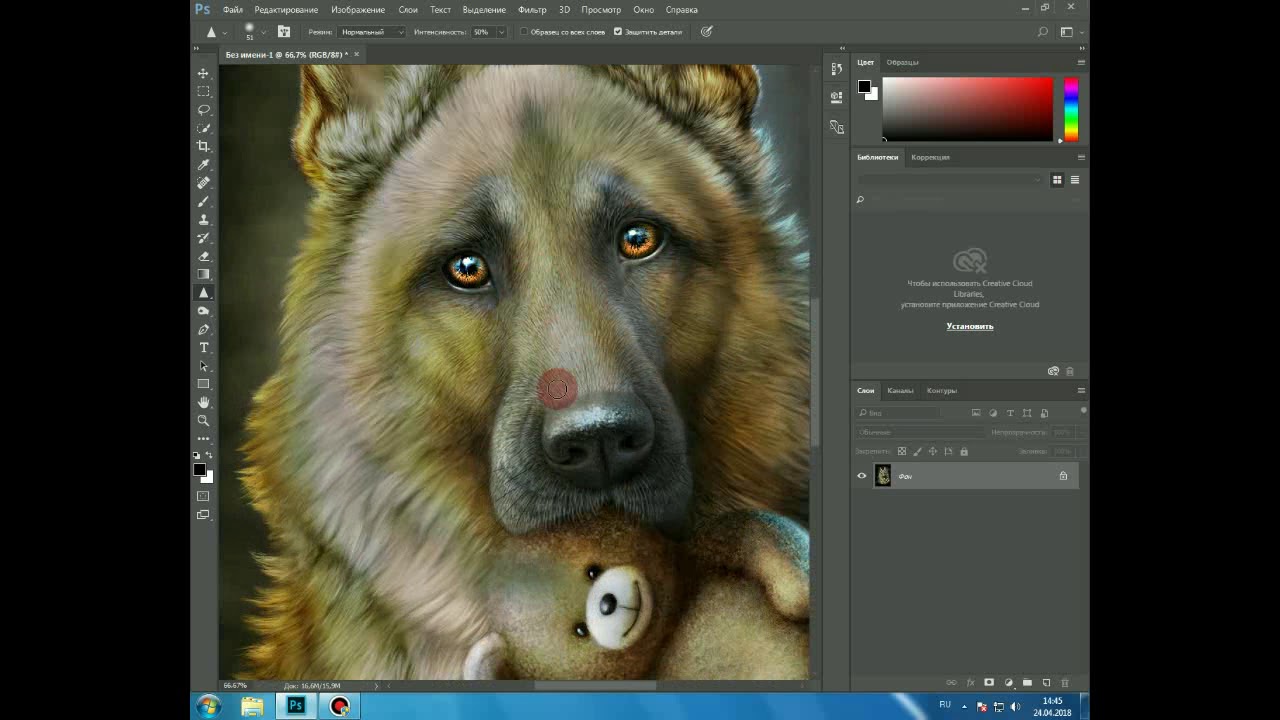
Task: Enable 'Образец со всех слоев' checkbox
Action: click(x=524, y=32)
